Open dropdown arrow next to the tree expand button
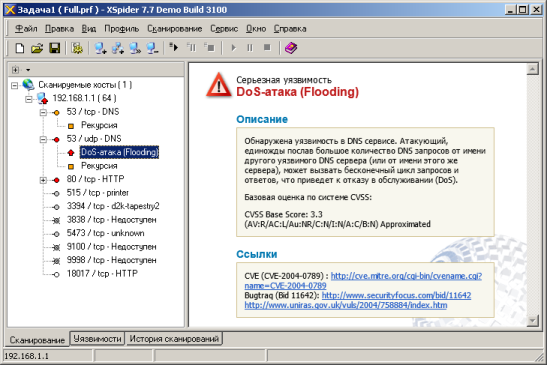 point(28,70)
